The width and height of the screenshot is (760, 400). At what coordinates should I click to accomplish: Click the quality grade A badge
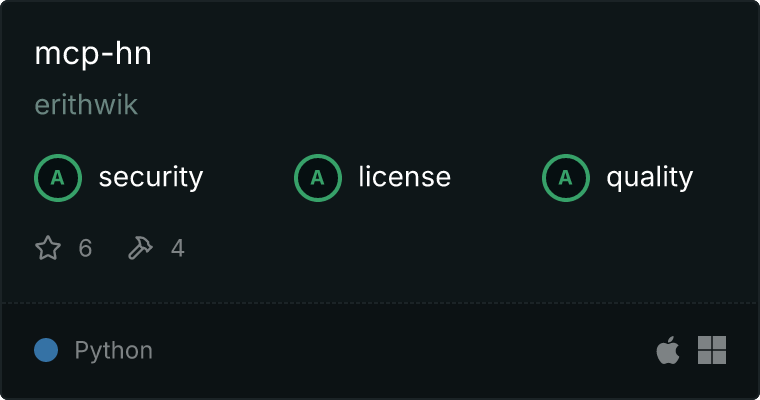[x=566, y=178]
